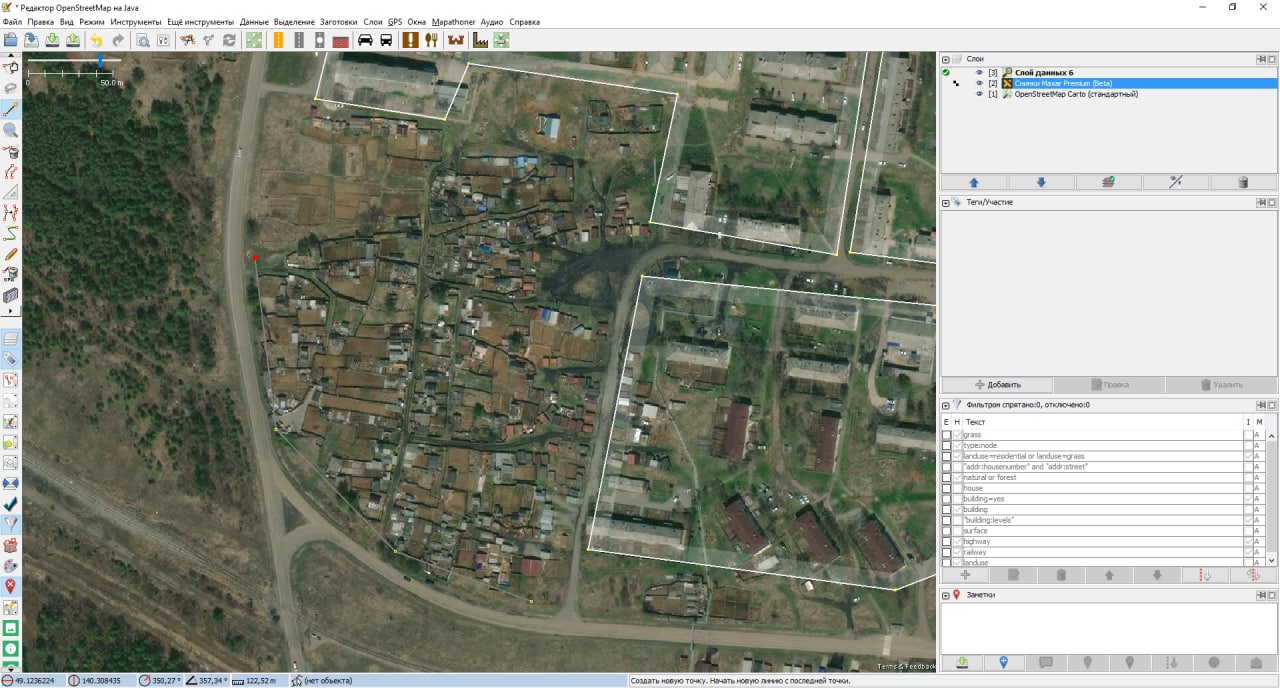The width and height of the screenshot is (1280, 688).
Task: Select the OpenStreetMap Carto layer row
Action: tap(1109, 94)
